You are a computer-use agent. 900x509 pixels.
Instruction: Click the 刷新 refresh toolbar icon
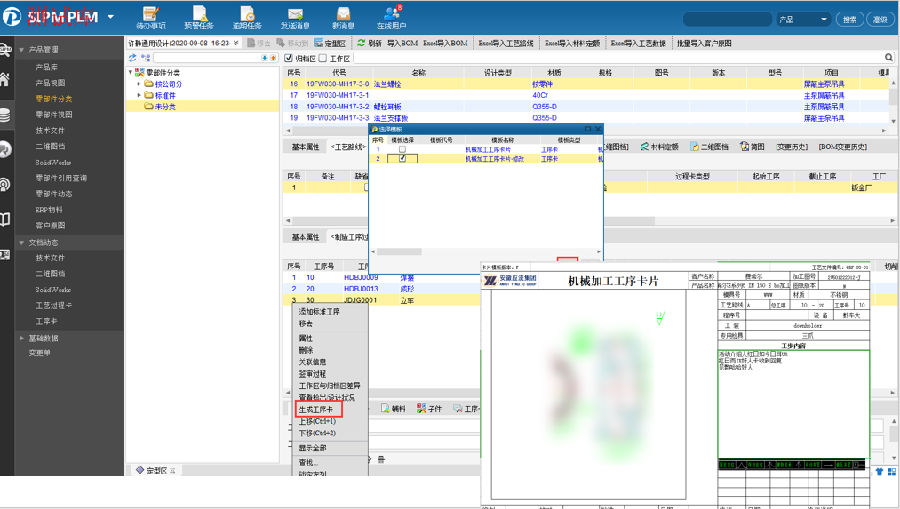pyautogui.click(x=367, y=43)
